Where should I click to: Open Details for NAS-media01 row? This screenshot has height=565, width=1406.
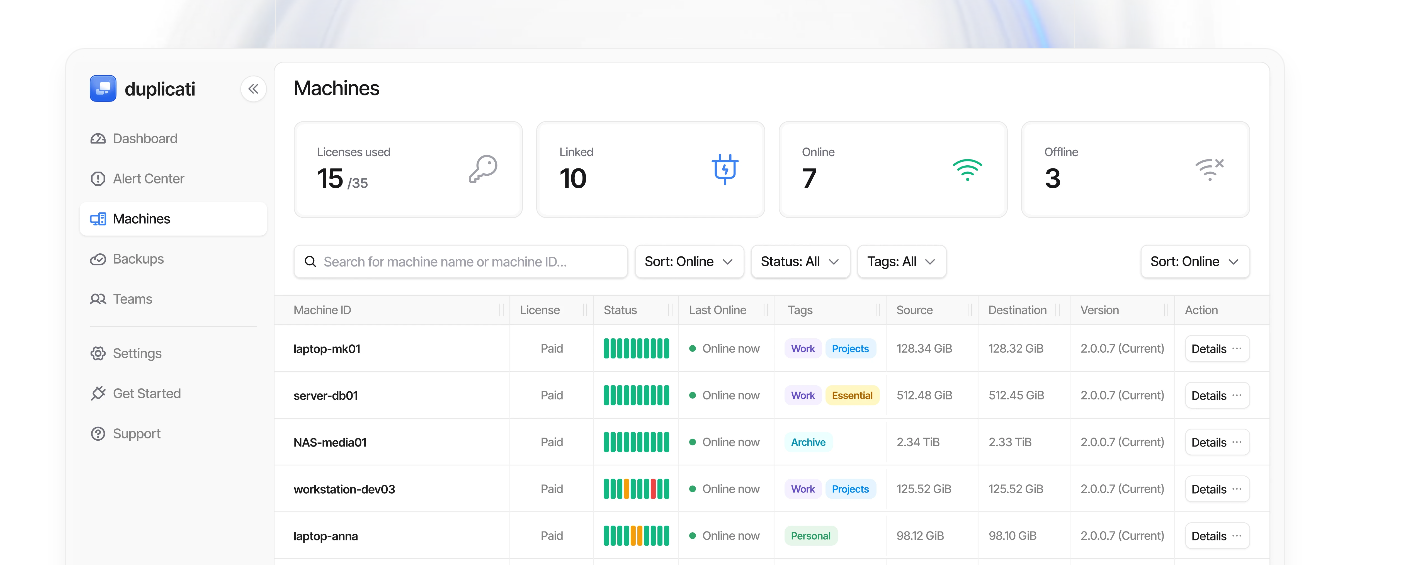[x=1217, y=442]
